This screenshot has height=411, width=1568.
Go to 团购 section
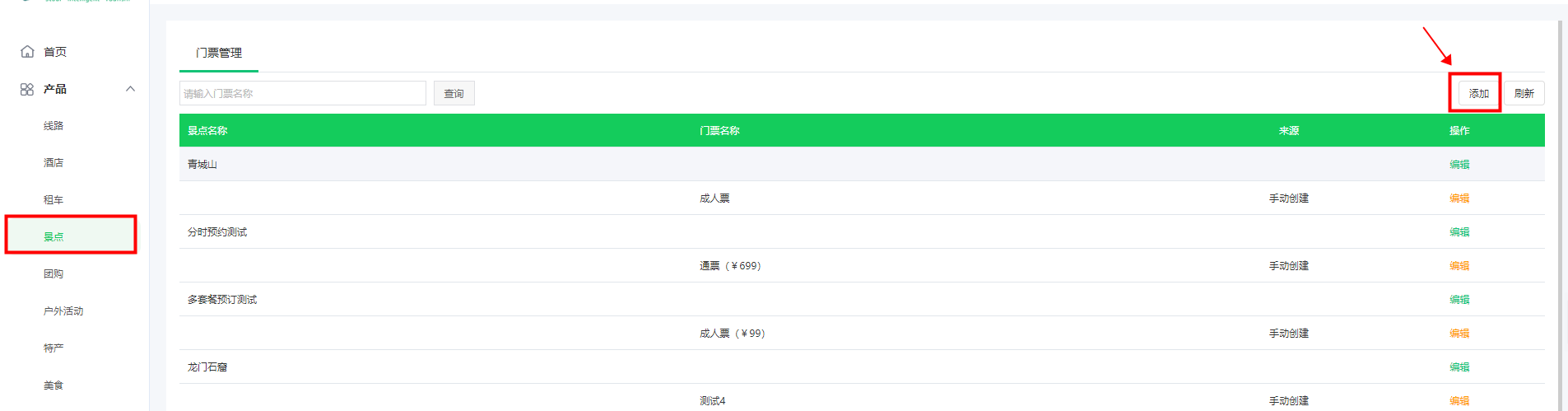tap(54, 274)
